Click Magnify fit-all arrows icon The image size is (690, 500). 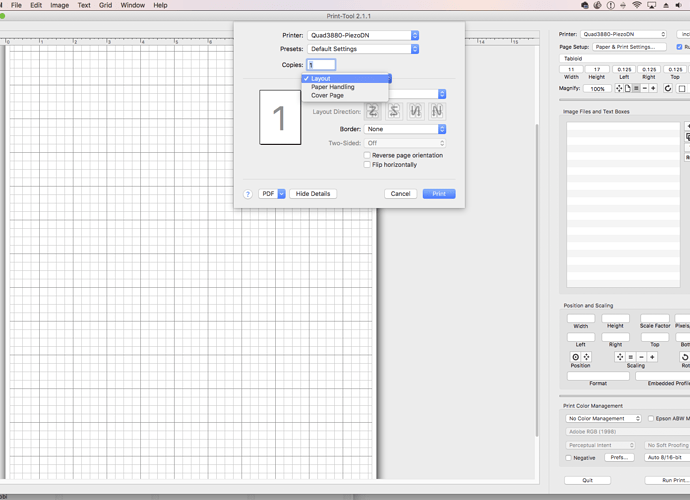tap(619, 88)
